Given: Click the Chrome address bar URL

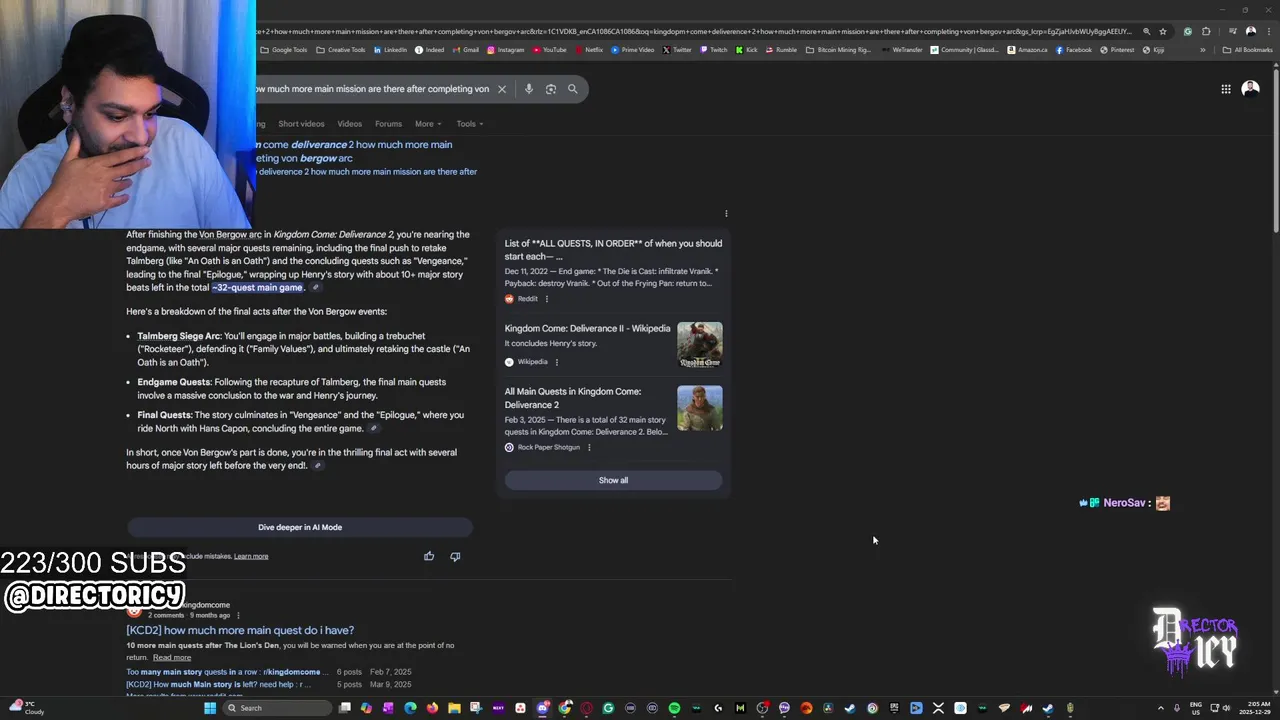Looking at the screenshot, I should (695, 31).
